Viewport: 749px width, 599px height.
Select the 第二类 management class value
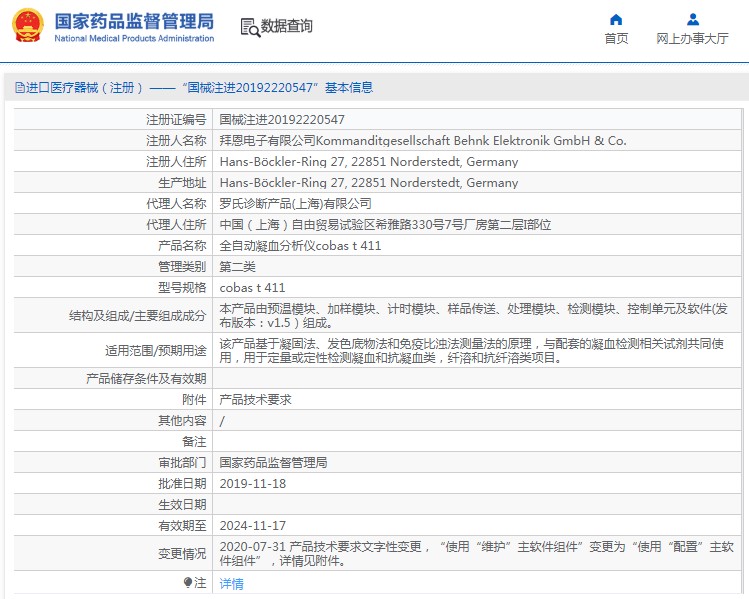click(237, 267)
